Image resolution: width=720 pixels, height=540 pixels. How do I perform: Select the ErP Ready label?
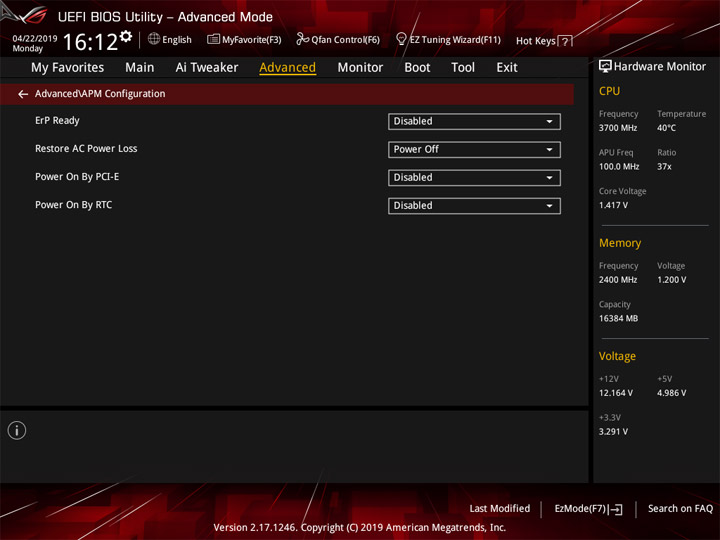click(x=57, y=120)
